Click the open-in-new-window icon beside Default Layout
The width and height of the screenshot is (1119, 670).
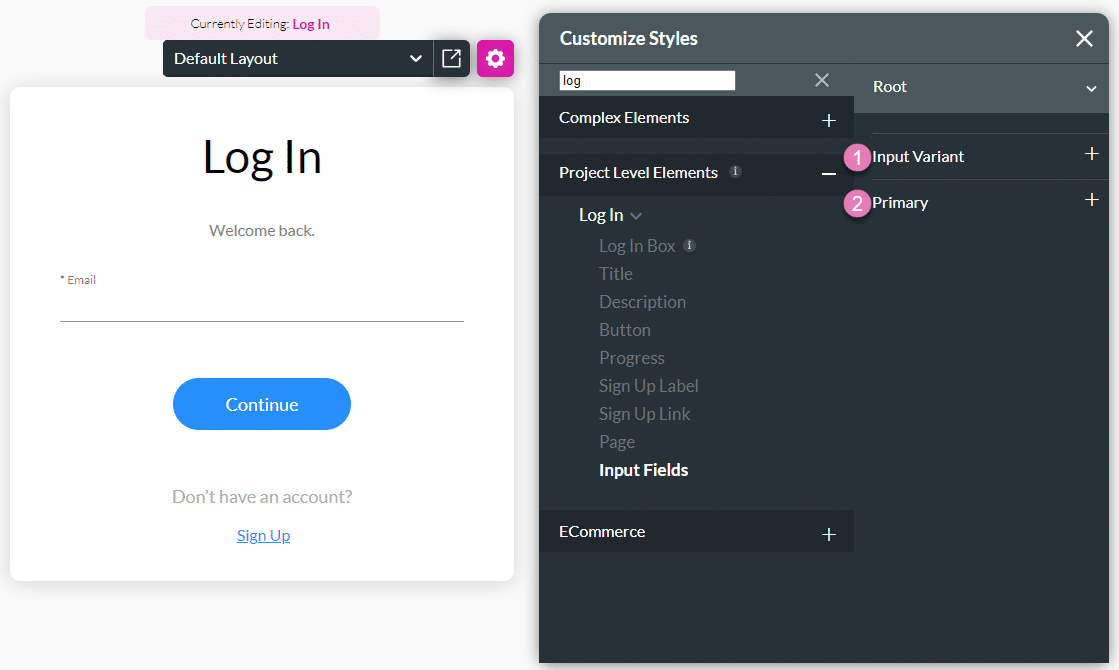(x=451, y=59)
